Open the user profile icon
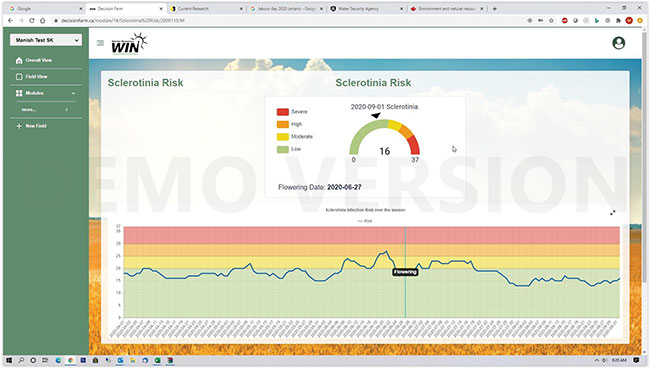Viewport: 650px width, 368px height. [x=618, y=43]
